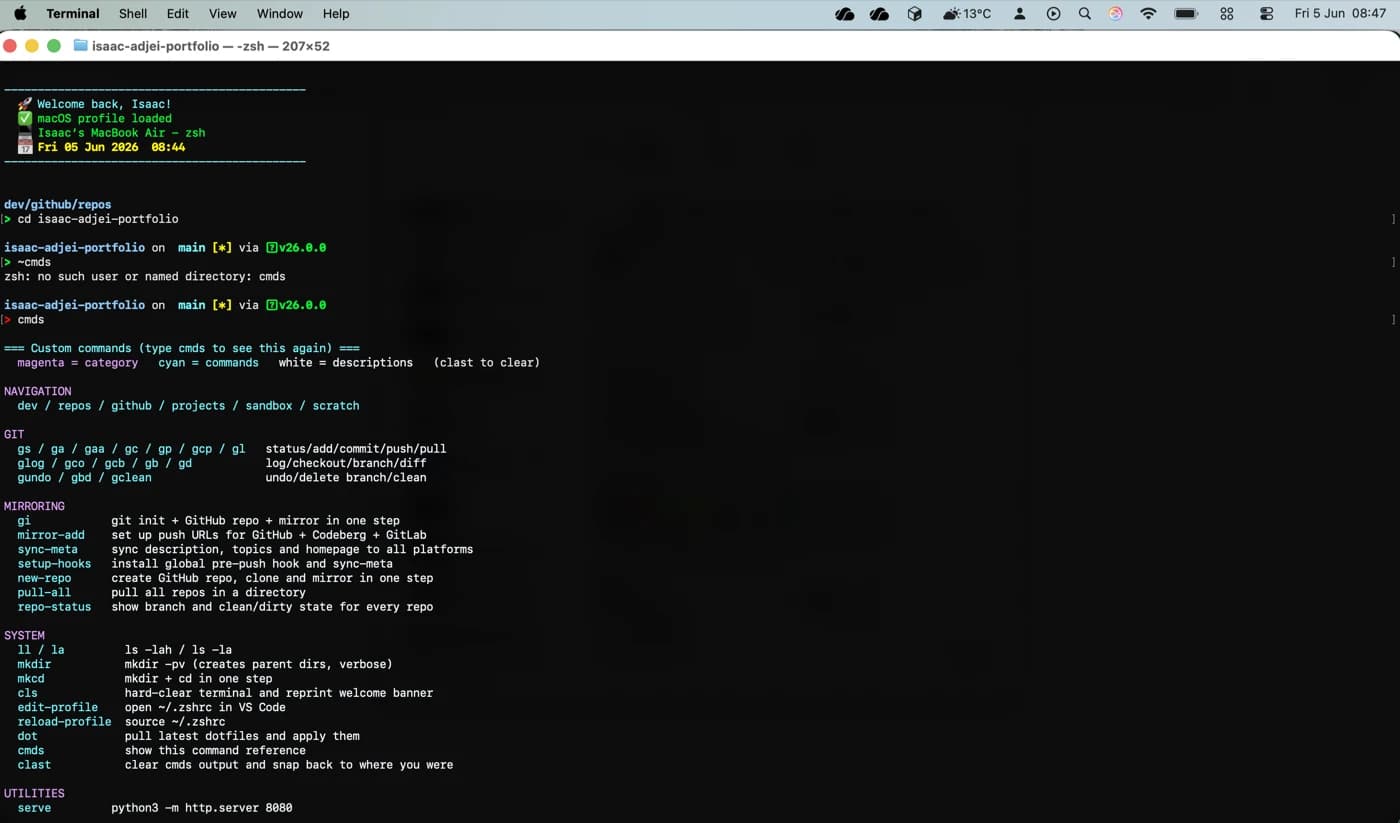
Task: Click the 'zsh: no such user' error line
Action: click(145, 277)
